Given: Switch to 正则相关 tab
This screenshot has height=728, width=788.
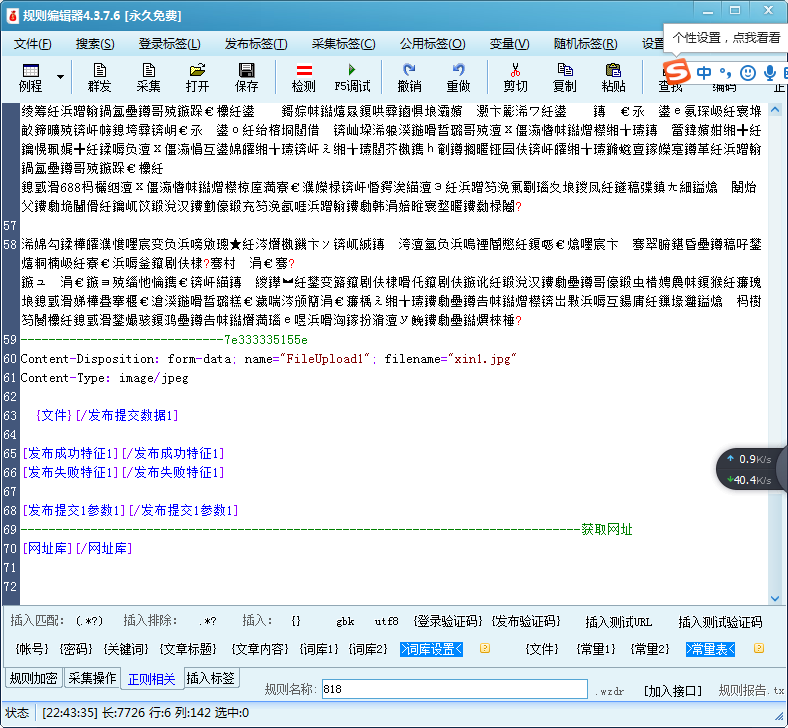Looking at the screenshot, I should (151, 679).
